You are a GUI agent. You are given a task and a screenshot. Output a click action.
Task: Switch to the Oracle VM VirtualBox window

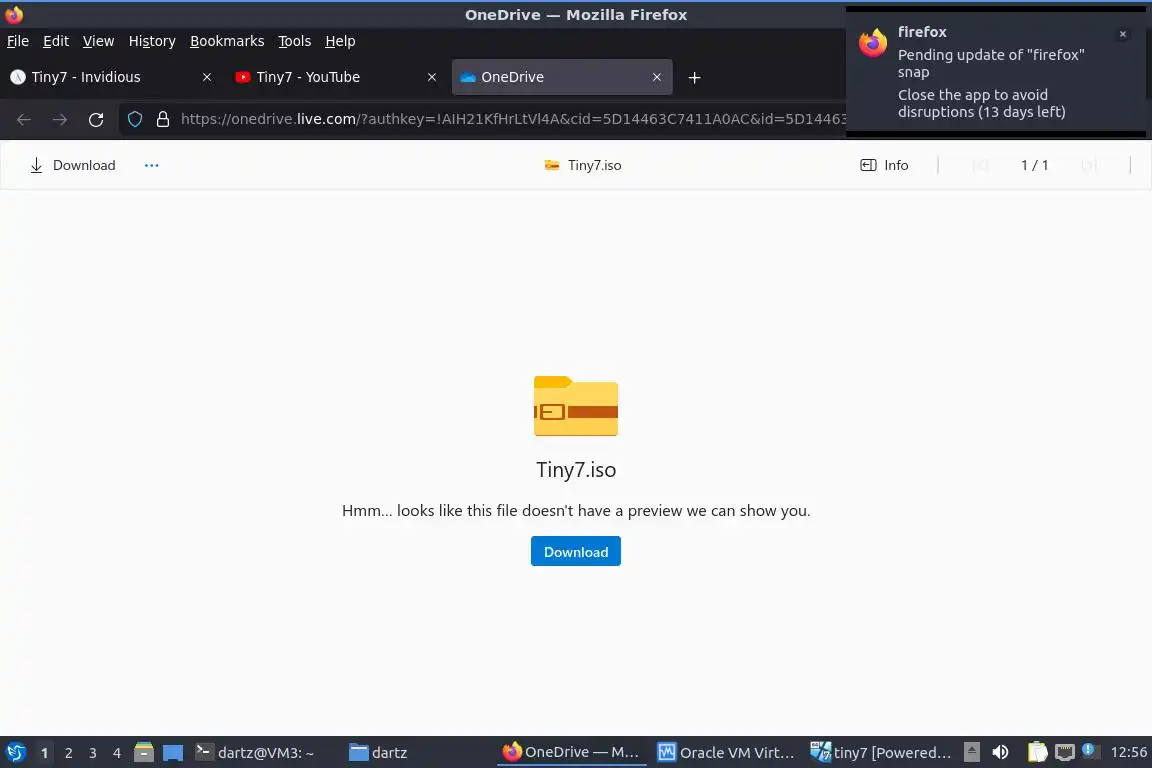pyautogui.click(x=726, y=753)
